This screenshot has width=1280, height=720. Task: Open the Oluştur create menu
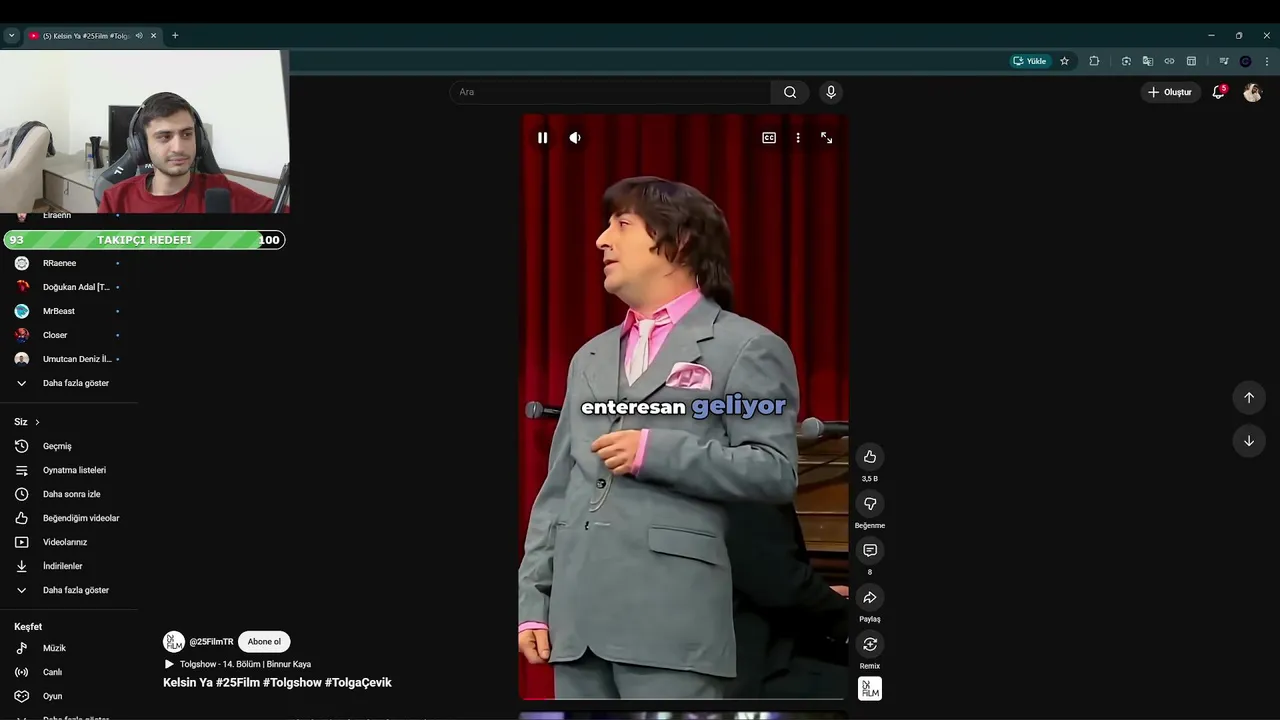pyautogui.click(x=1170, y=92)
